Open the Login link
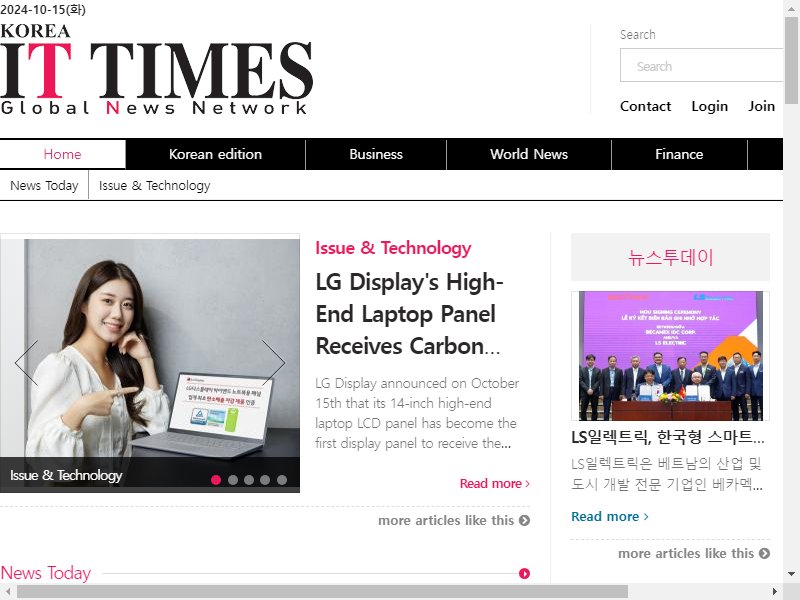The image size is (800, 600). point(710,106)
